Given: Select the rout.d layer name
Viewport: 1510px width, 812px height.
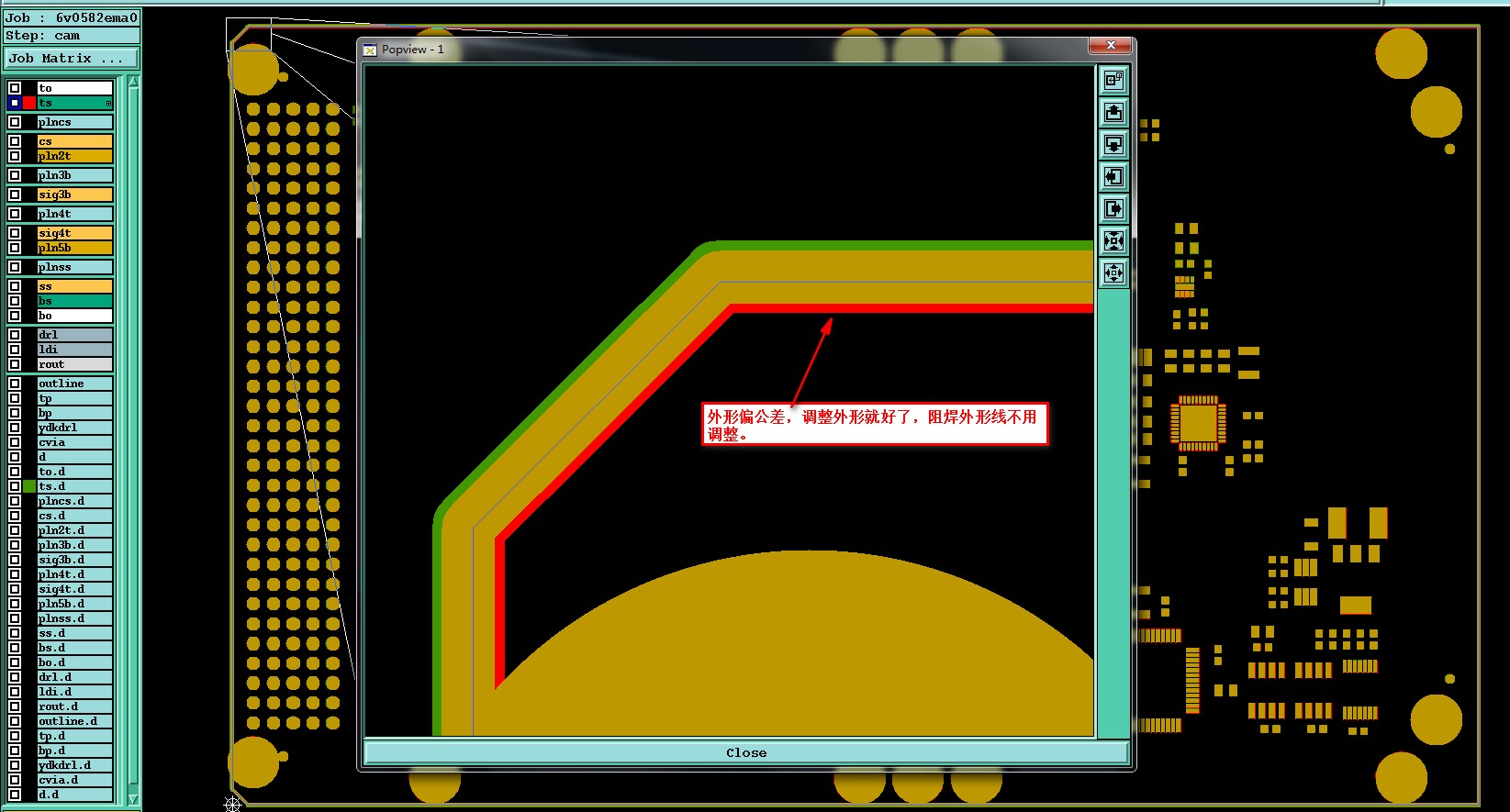Looking at the screenshot, I should 75,706.
